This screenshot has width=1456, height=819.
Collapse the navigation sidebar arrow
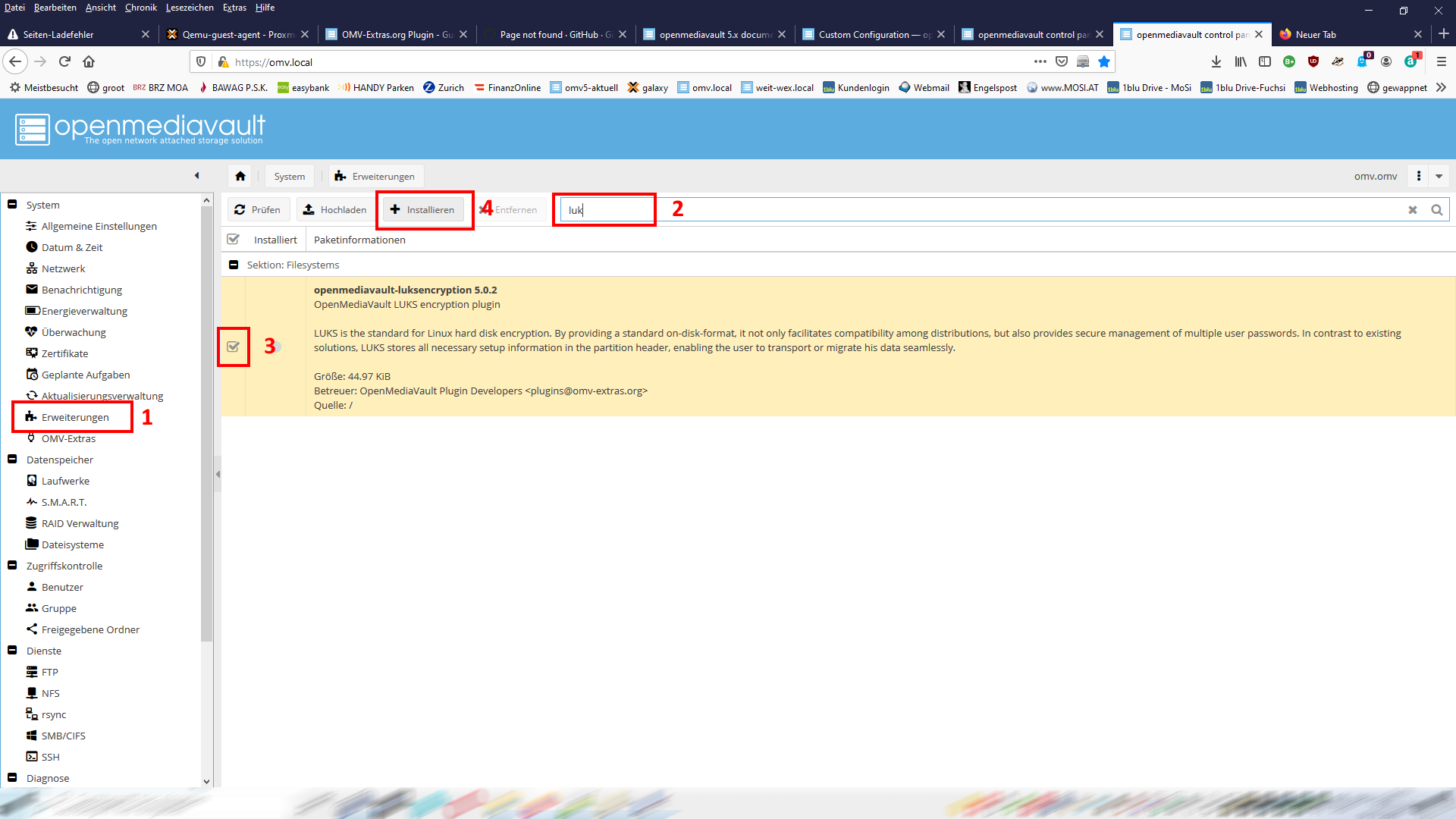coord(197,175)
